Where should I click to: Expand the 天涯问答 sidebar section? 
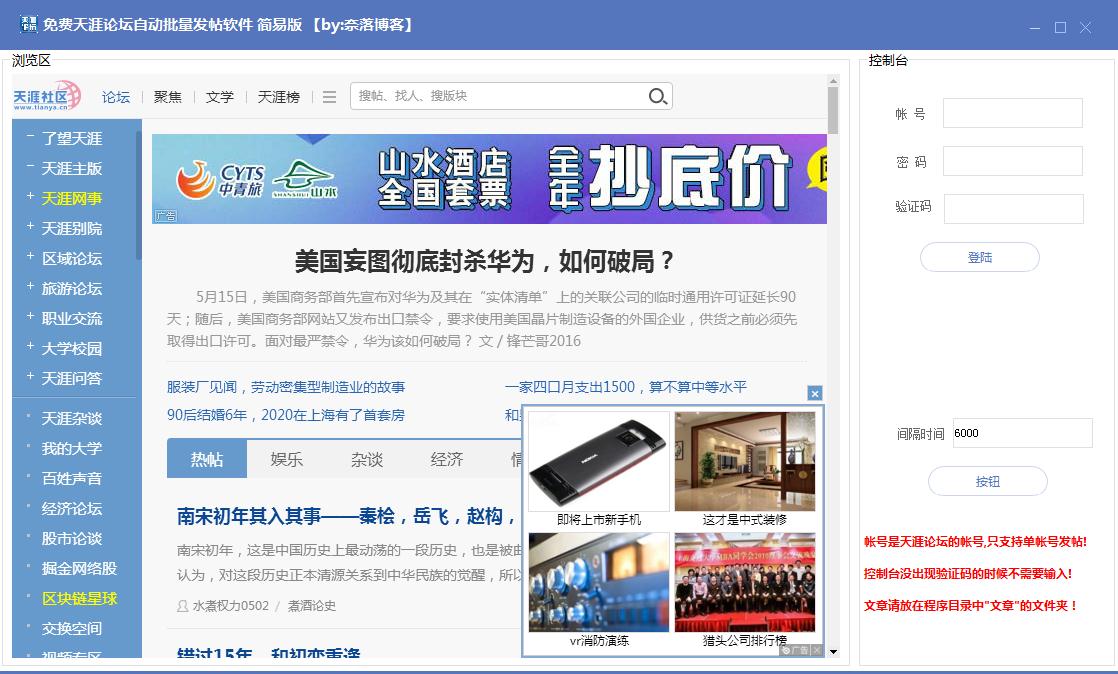tap(30, 375)
